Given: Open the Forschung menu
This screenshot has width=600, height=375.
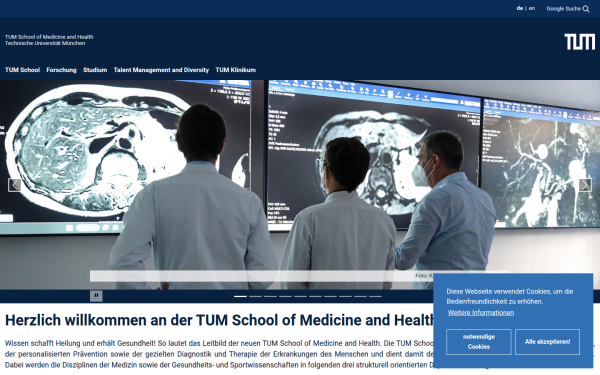Looking at the screenshot, I should click(61, 70).
